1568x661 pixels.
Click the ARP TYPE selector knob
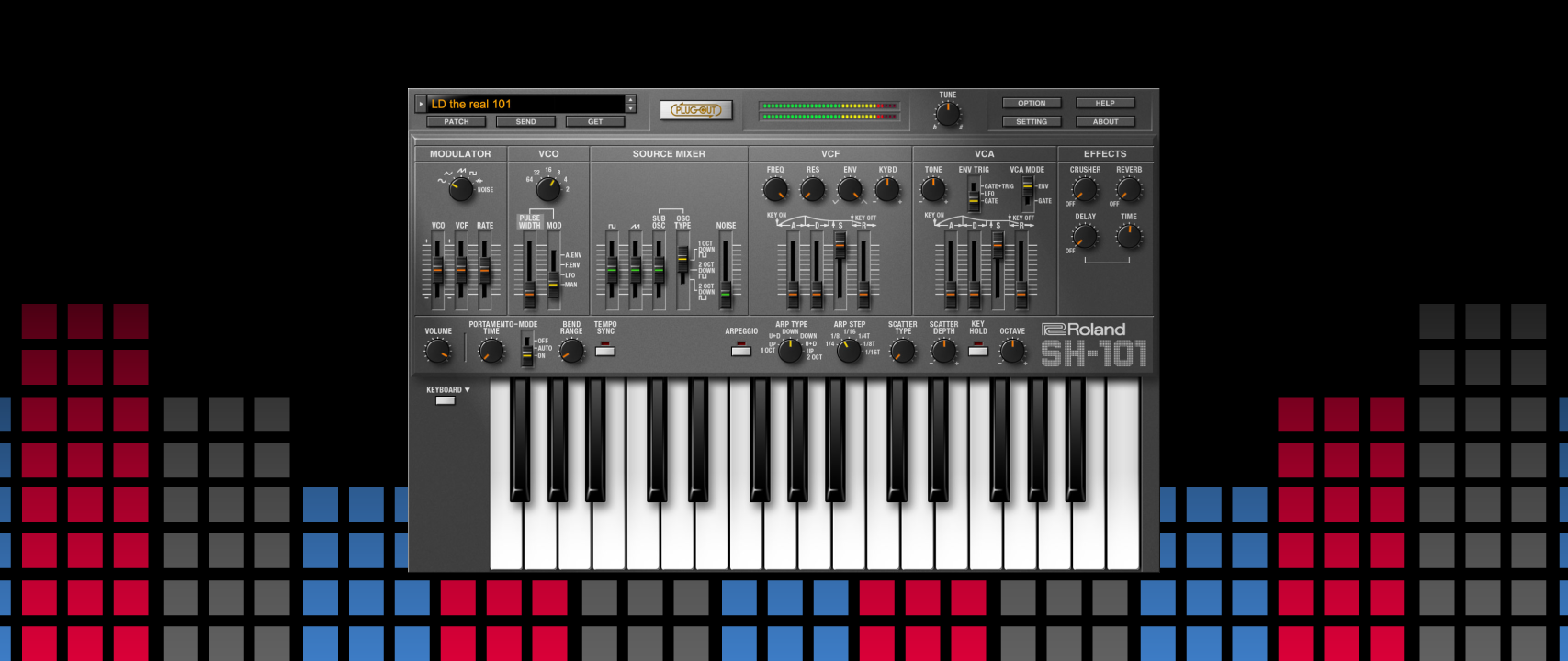click(790, 350)
